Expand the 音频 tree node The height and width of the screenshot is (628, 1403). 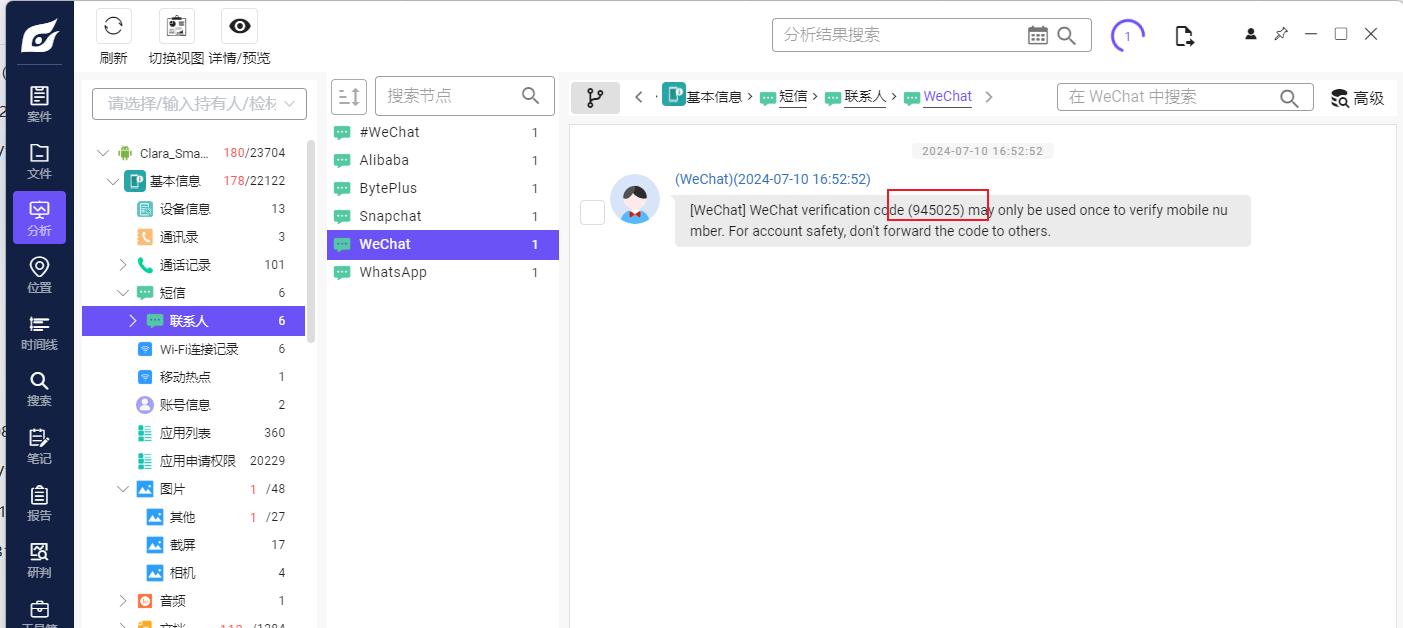pos(123,601)
